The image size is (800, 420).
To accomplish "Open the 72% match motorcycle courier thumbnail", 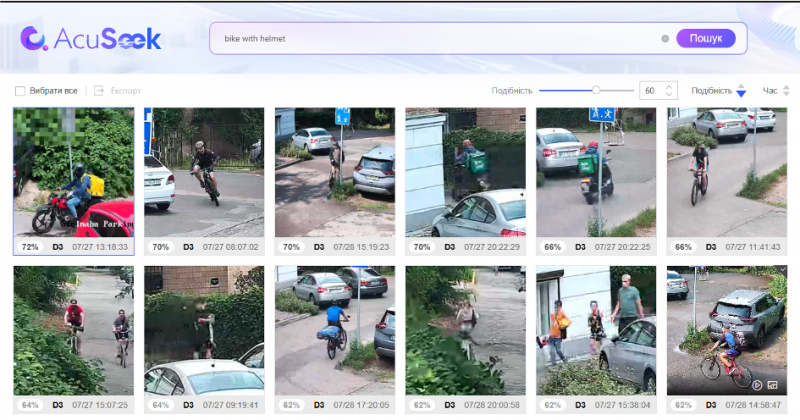I will (x=73, y=172).
